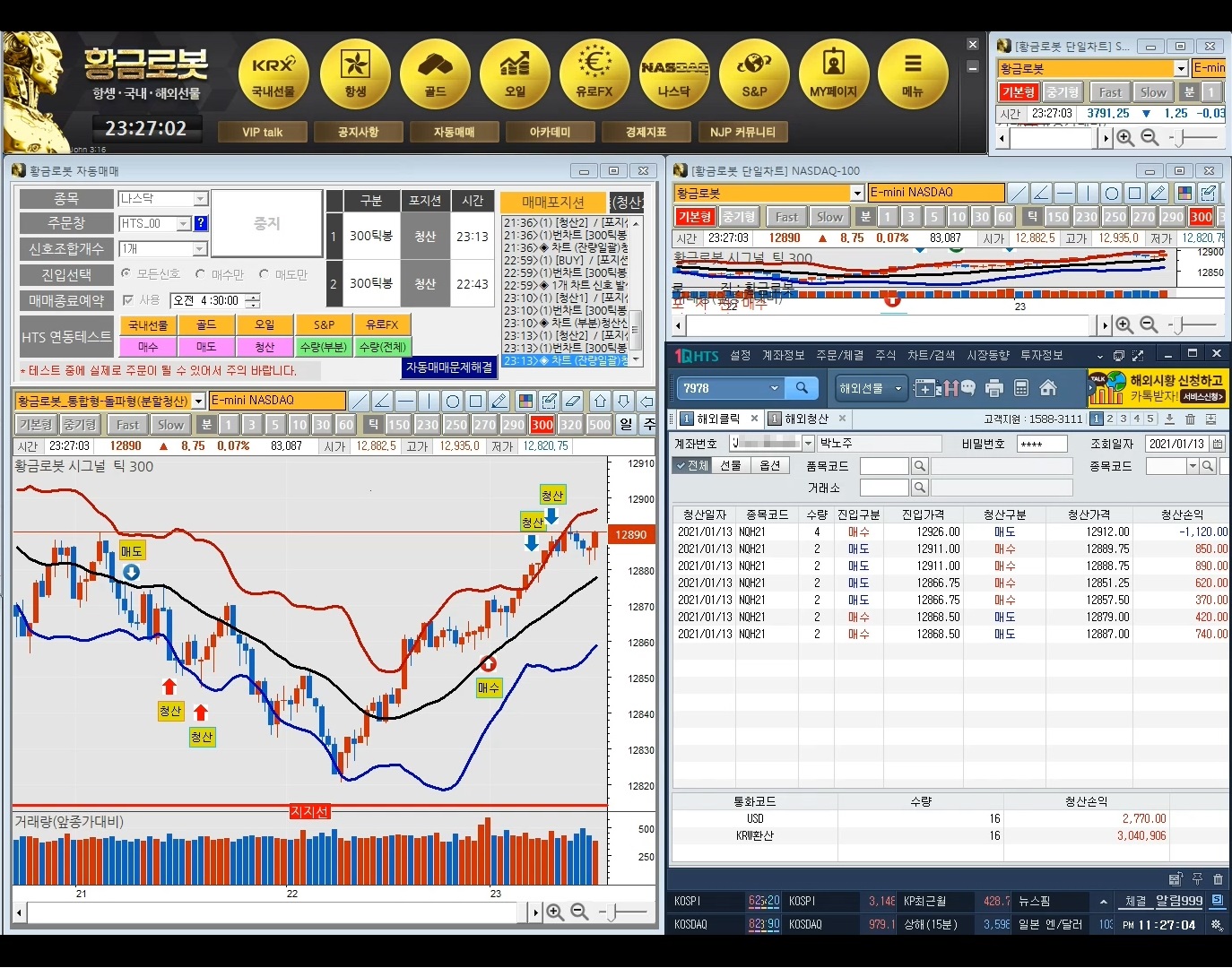Click down arrow icon in main chart toolbar
Screen dimensions: 1232x968
pyautogui.click(x=623, y=401)
